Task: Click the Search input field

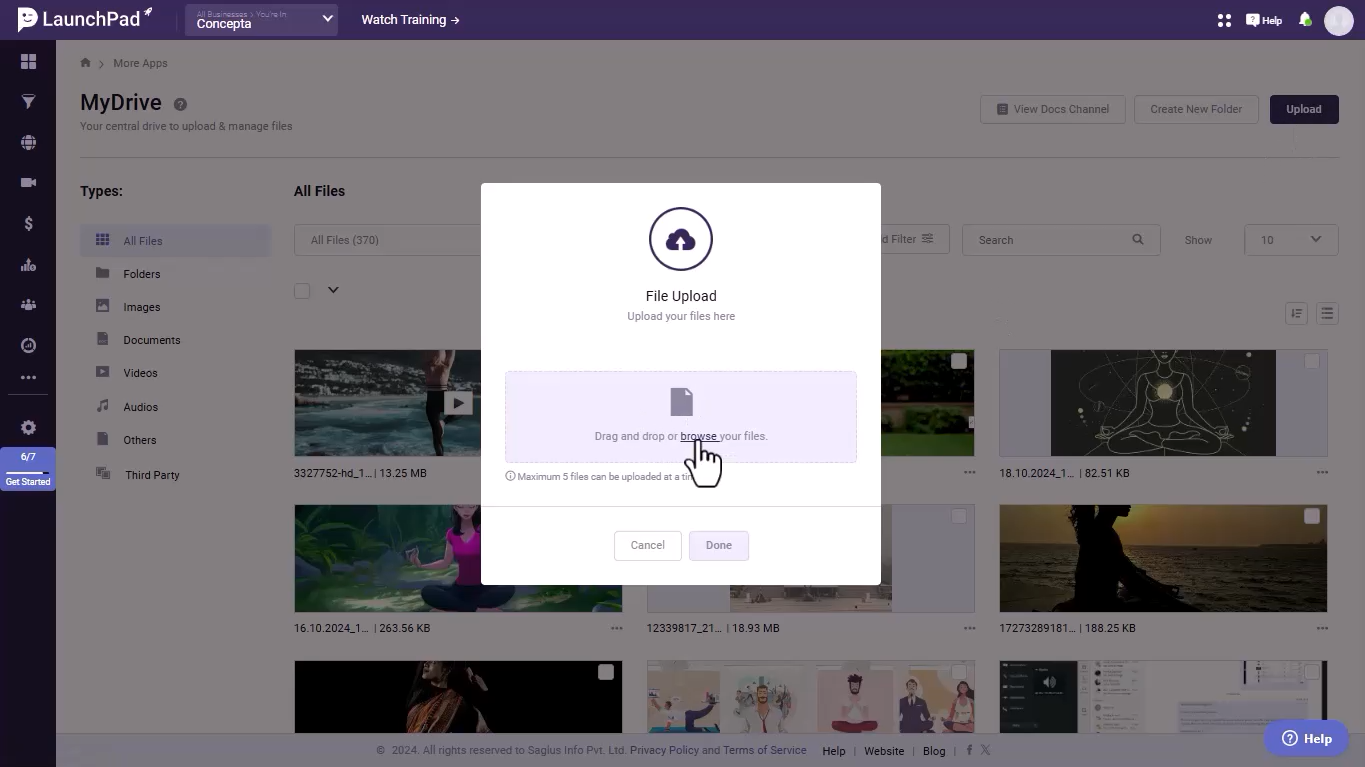Action: 1061,240
